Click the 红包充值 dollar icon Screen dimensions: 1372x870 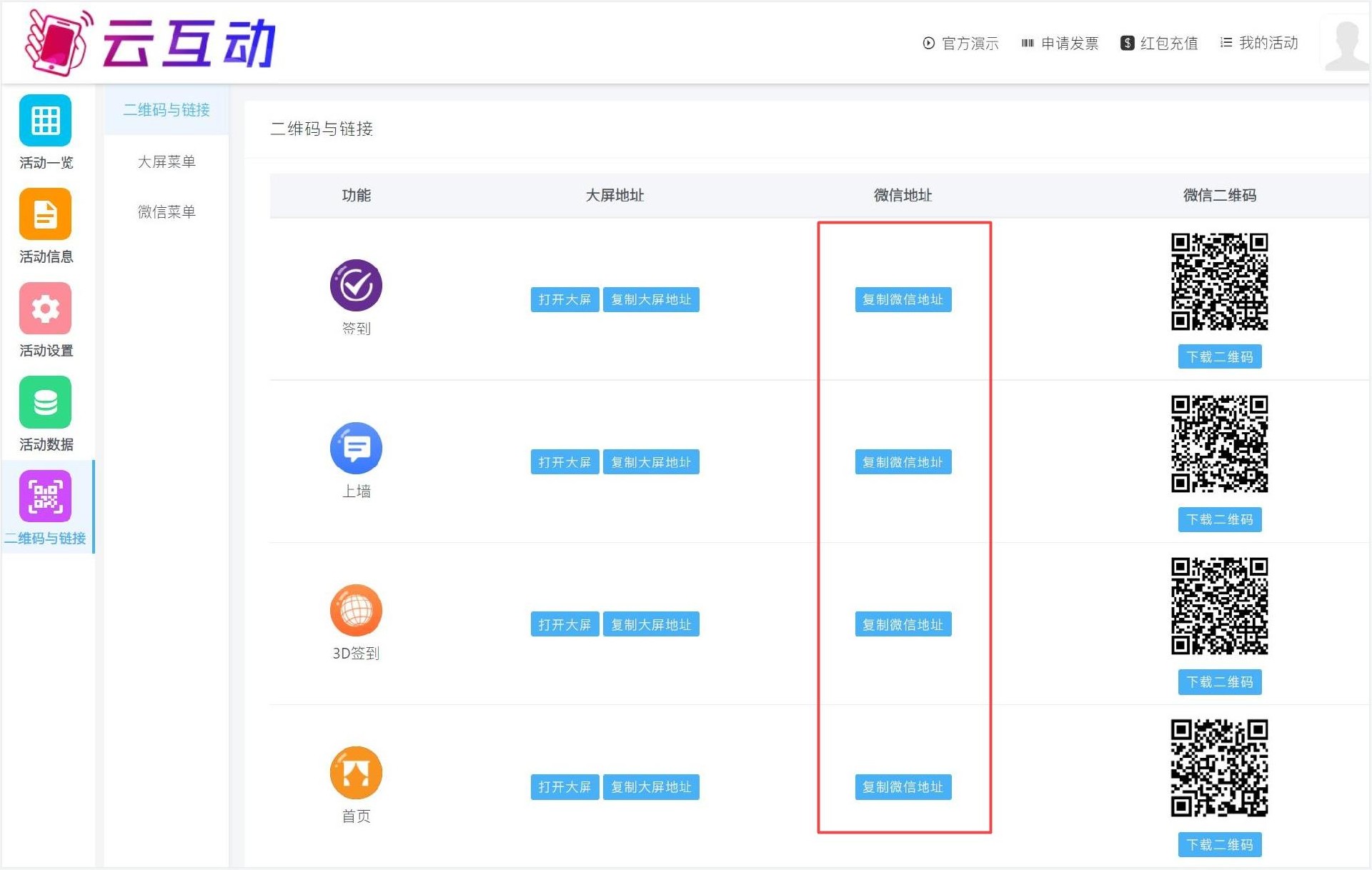(x=1127, y=43)
